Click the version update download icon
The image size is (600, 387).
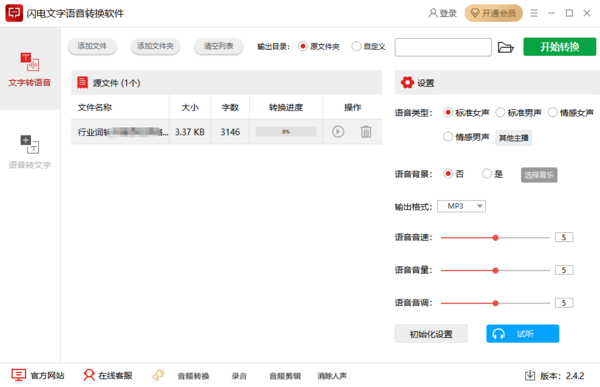click(530, 376)
